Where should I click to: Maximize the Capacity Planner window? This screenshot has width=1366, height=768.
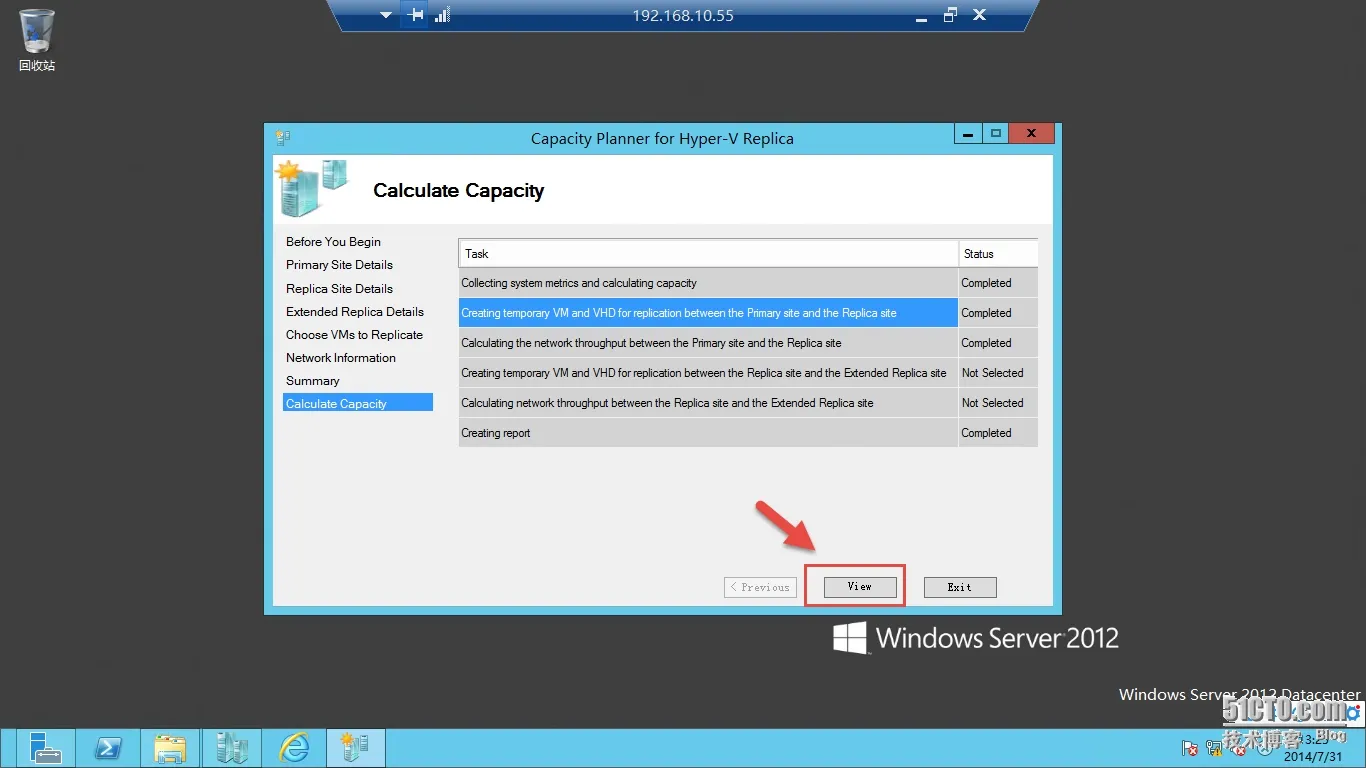996,133
